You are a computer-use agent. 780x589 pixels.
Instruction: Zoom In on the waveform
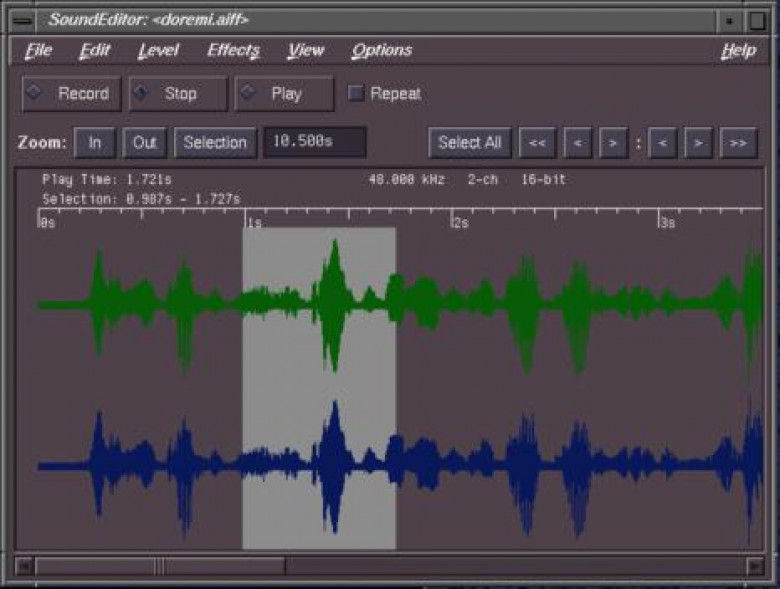tap(95, 143)
